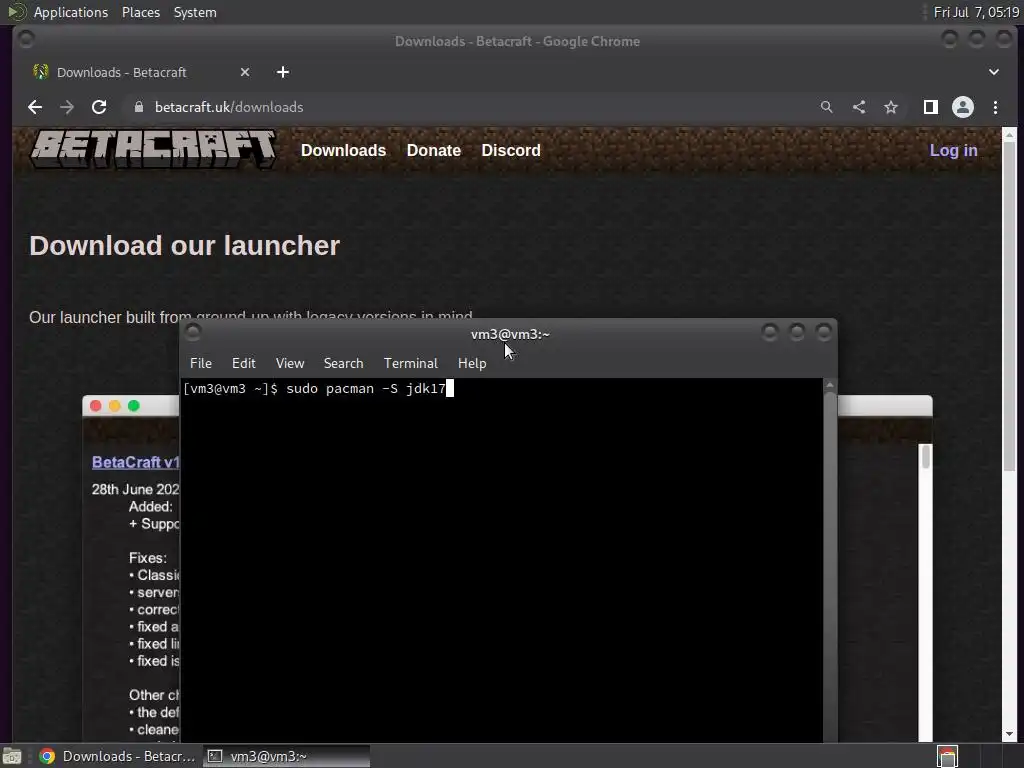
Task: Click the green dot in the launcher preview
Action: (134, 406)
